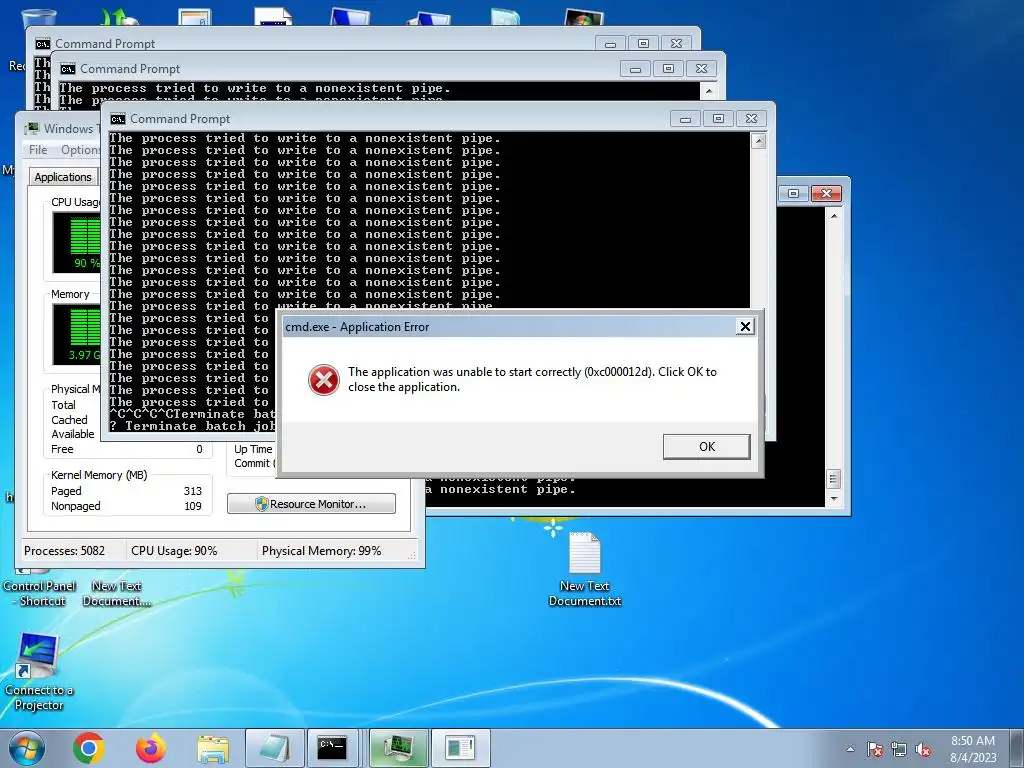Click scroll-up arrow in front Command Prompt
This screenshot has width=1024, height=768.
click(758, 140)
